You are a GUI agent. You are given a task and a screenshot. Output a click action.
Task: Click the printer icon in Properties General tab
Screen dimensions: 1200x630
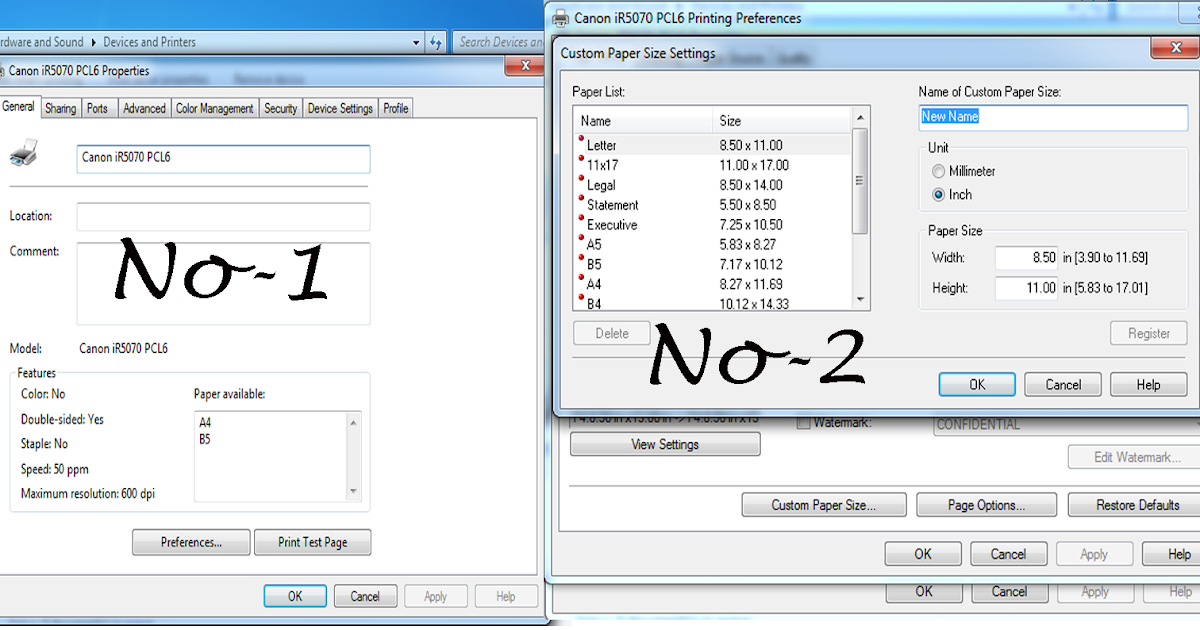24,153
